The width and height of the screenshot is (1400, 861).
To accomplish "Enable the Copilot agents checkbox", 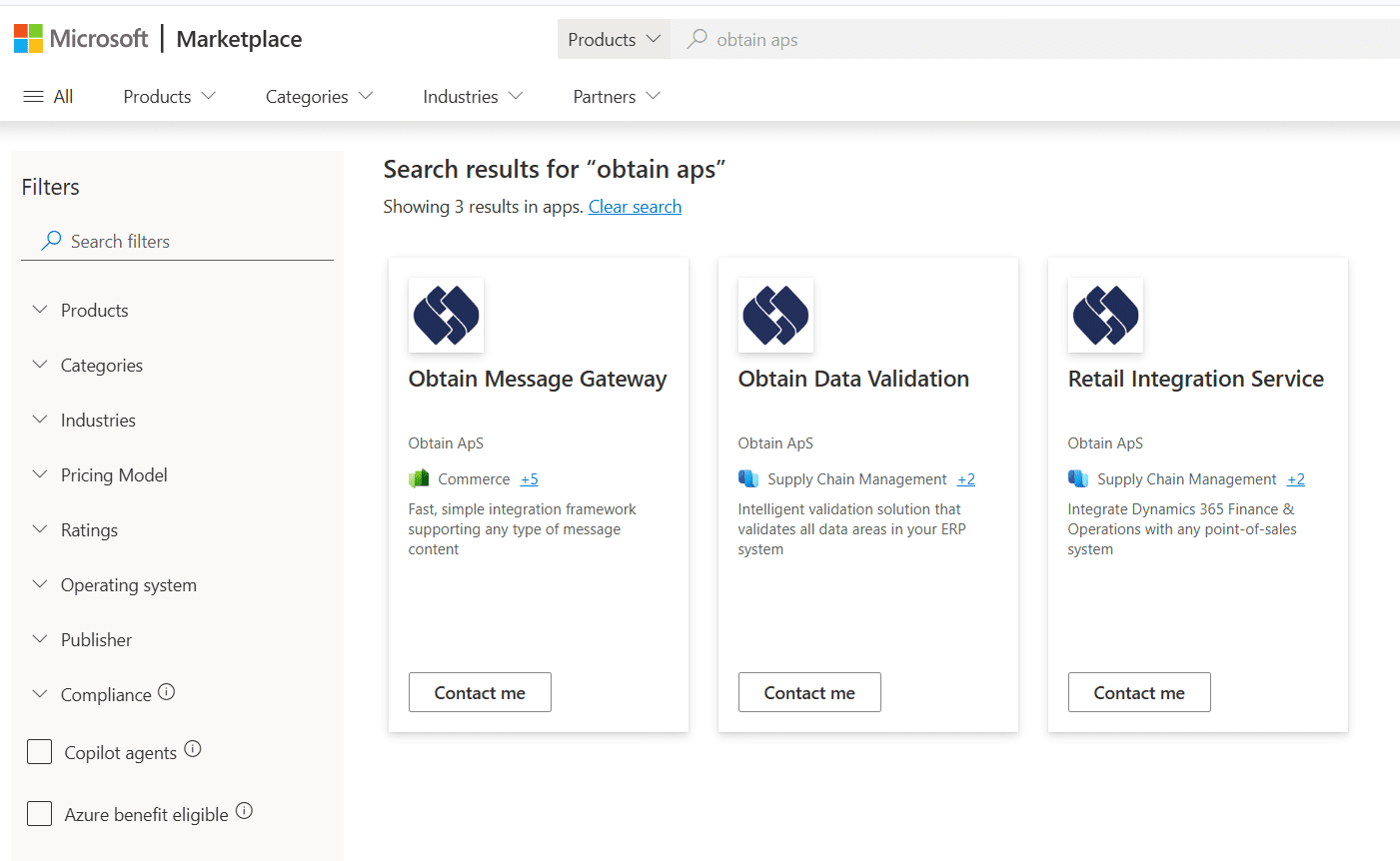I will pyautogui.click(x=40, y=752).
